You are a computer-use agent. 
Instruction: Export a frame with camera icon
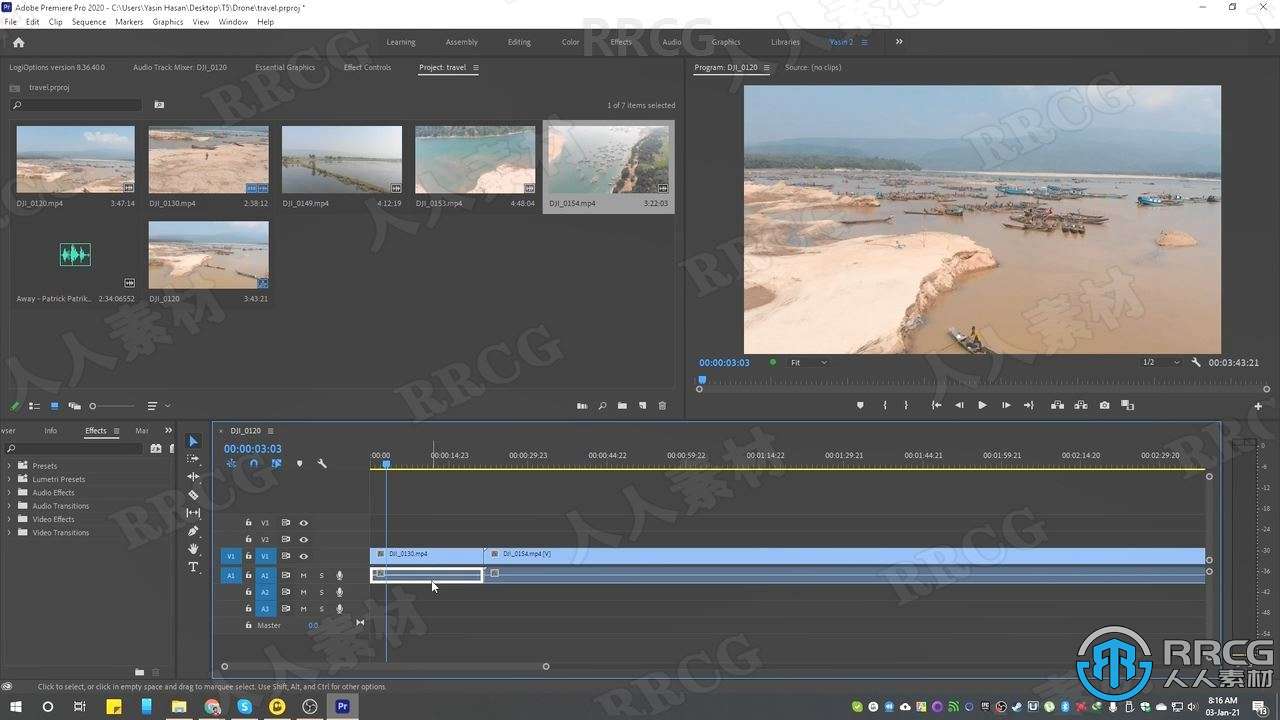pos(1104,405)
